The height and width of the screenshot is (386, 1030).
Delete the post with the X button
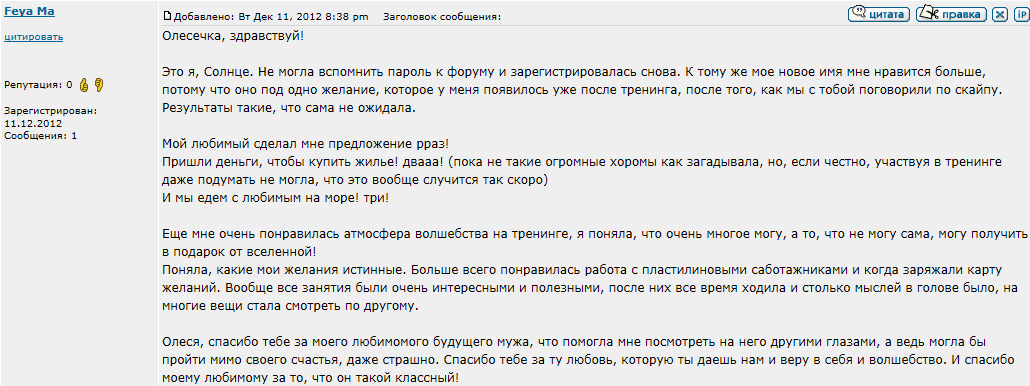point(1000,14)
